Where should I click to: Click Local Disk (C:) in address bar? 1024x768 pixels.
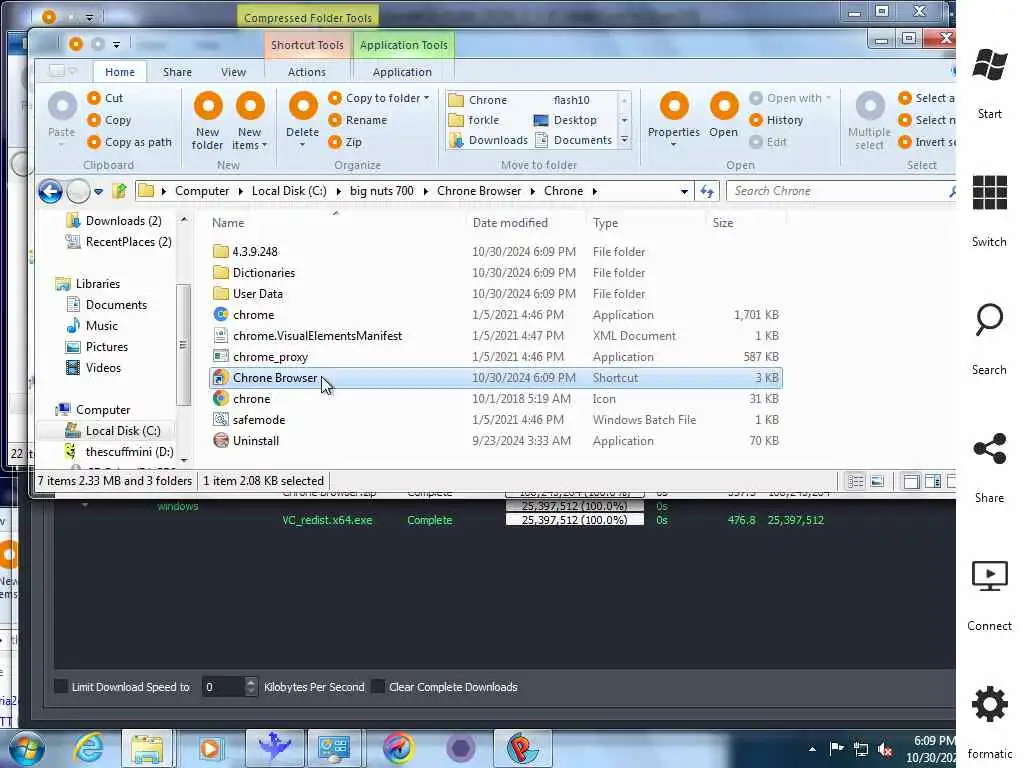[289, 191]
